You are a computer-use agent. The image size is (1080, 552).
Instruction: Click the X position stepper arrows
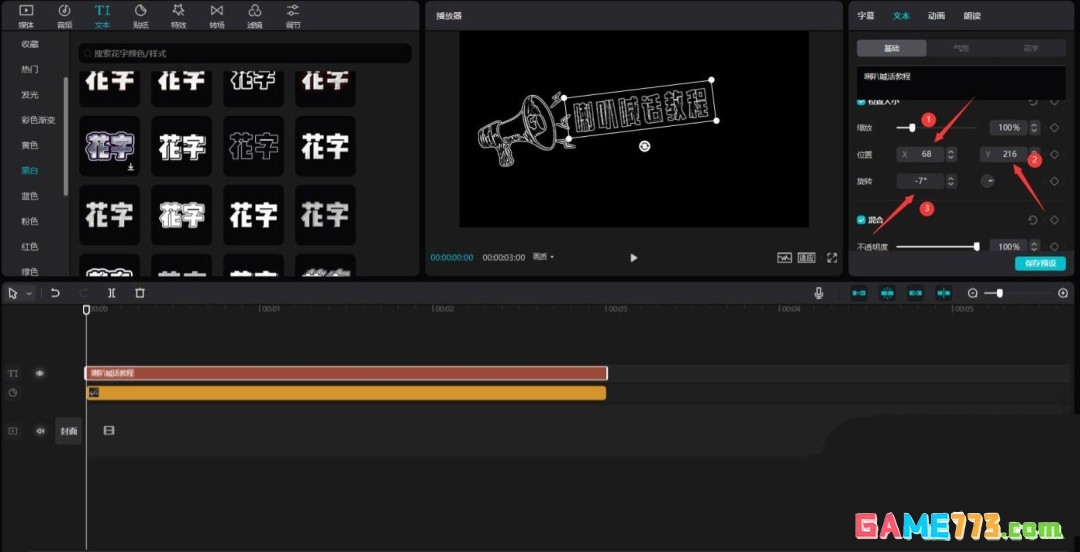click(951, 154)
